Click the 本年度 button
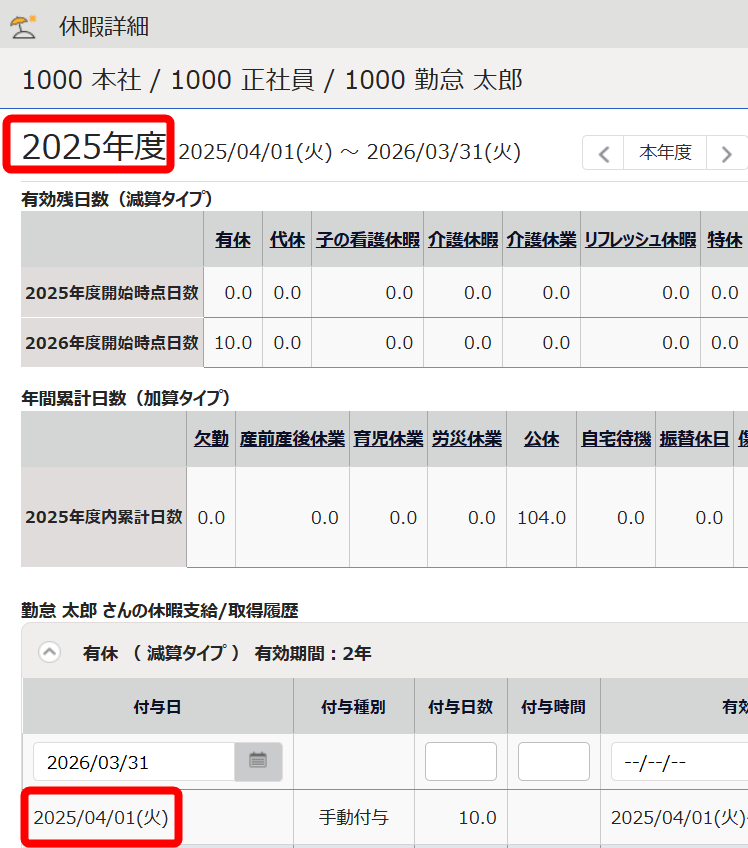 click(665, 153)
